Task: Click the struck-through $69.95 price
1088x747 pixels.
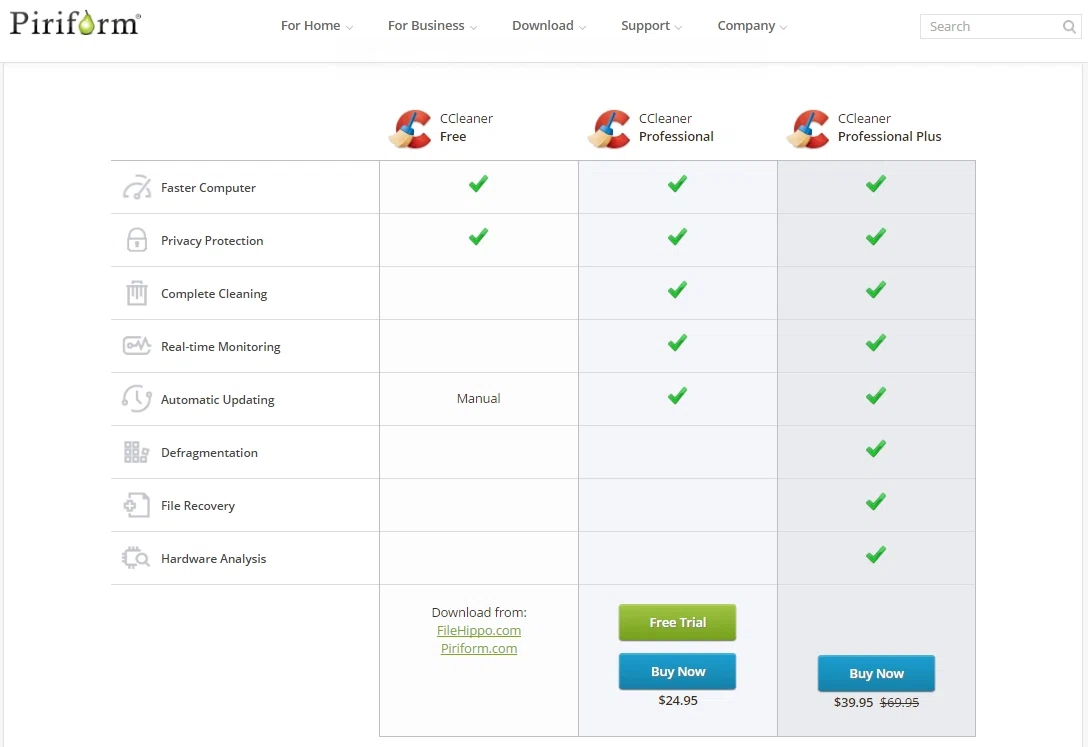Action: point(899,703)
